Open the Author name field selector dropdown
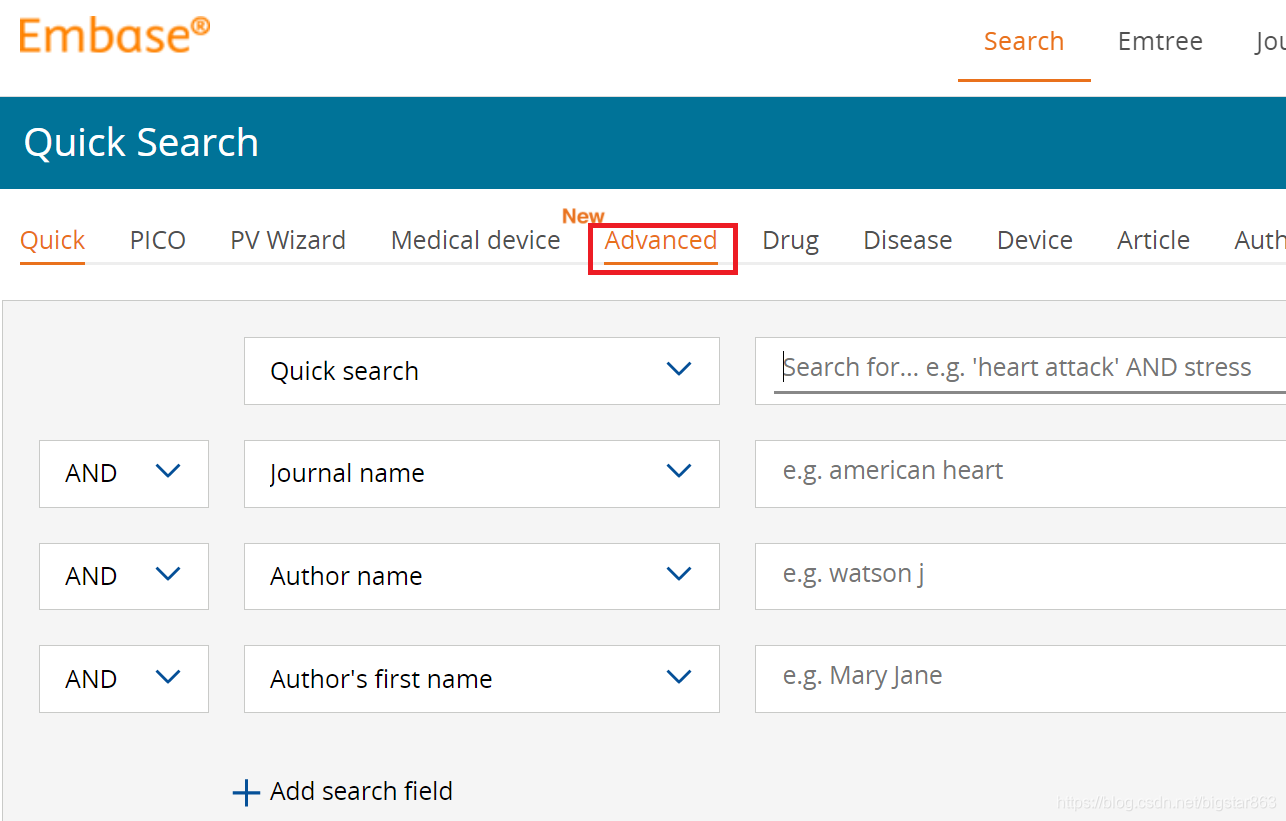The height and width of the screenshot is (821, 1286). point(482,576)
